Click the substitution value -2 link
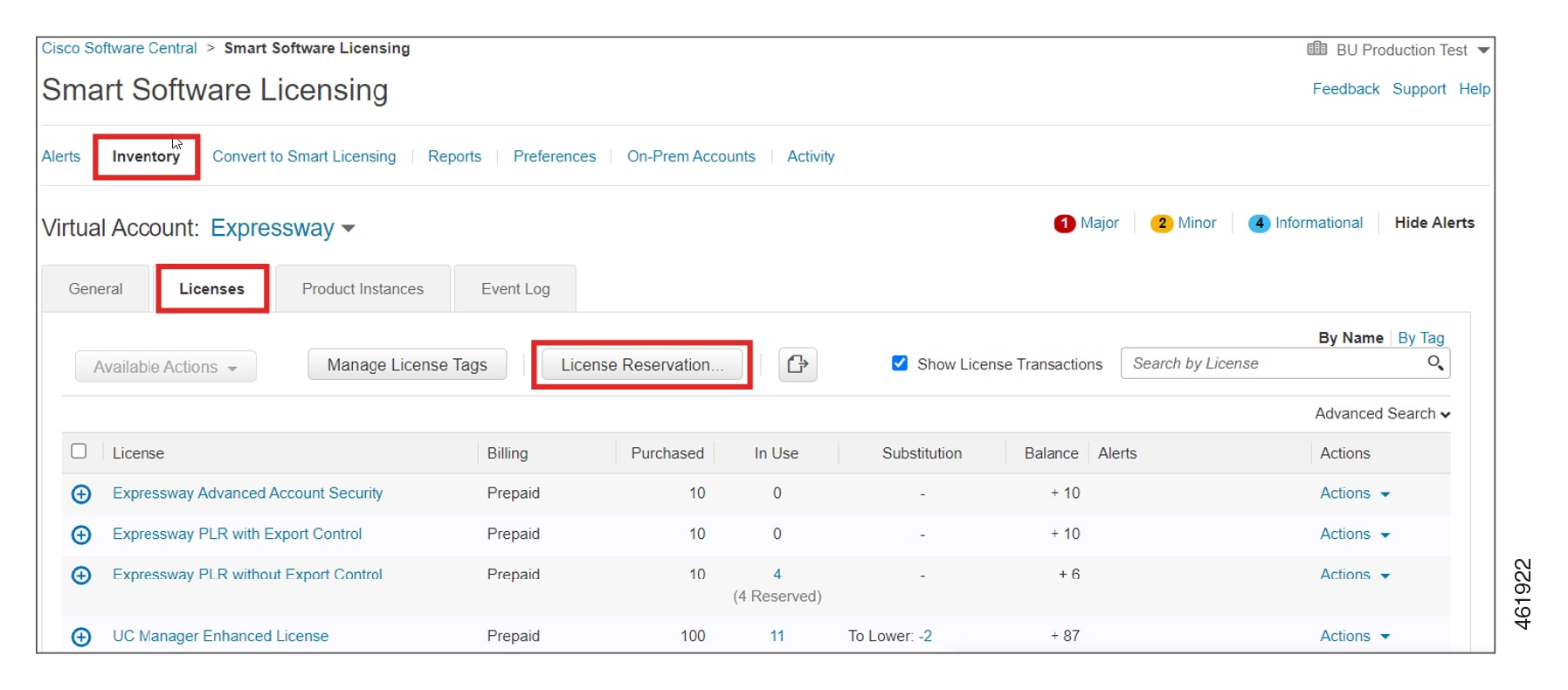Image resolution: width=1568 pixels, height=690 pixels. tap(926, 636)
